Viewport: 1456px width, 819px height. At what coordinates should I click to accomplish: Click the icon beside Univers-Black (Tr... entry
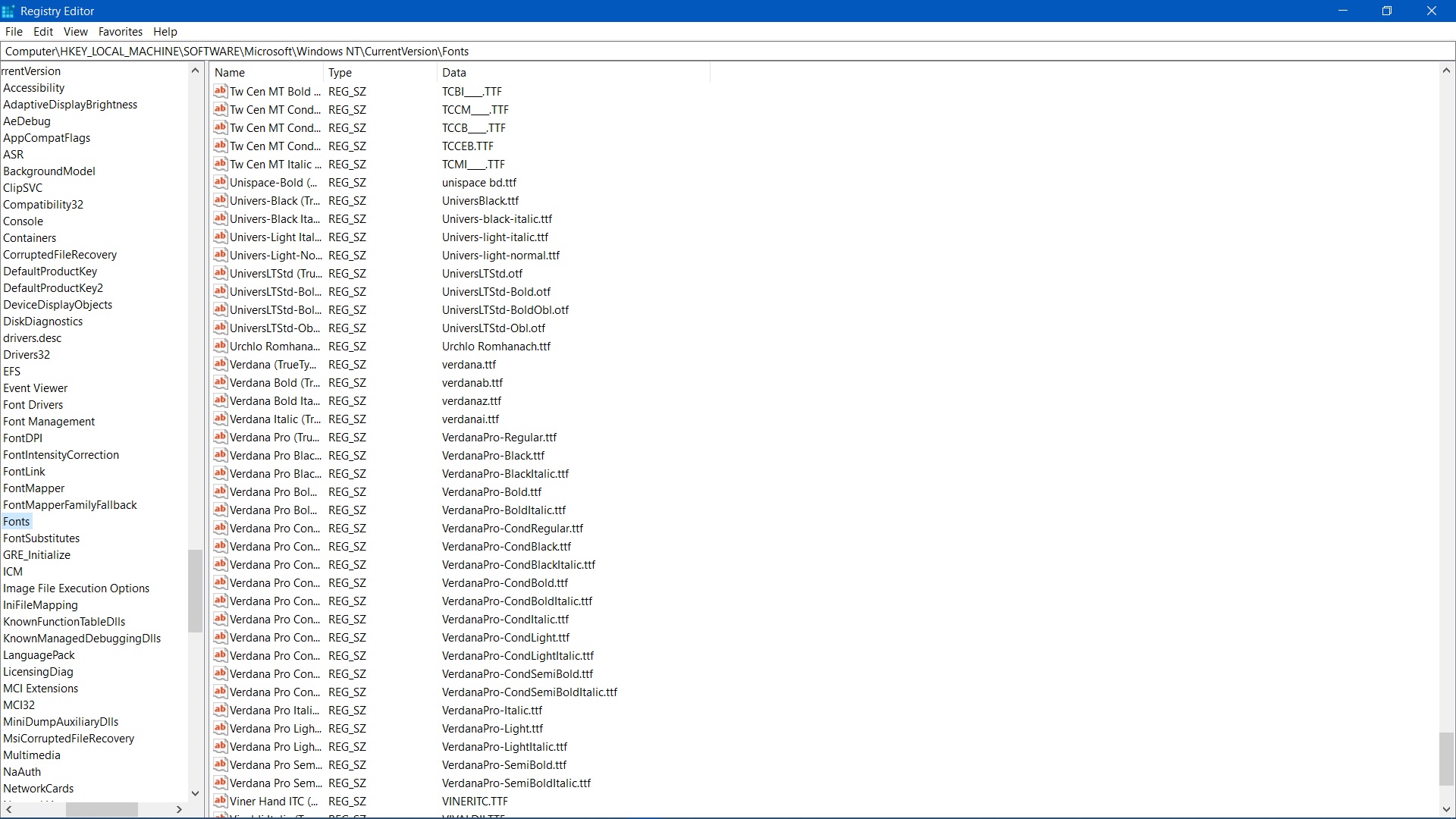tap(221, 200)
